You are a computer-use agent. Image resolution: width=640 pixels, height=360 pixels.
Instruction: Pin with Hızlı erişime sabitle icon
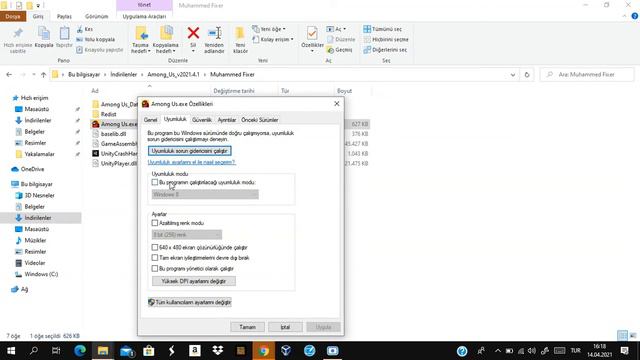tap(18, 33)
